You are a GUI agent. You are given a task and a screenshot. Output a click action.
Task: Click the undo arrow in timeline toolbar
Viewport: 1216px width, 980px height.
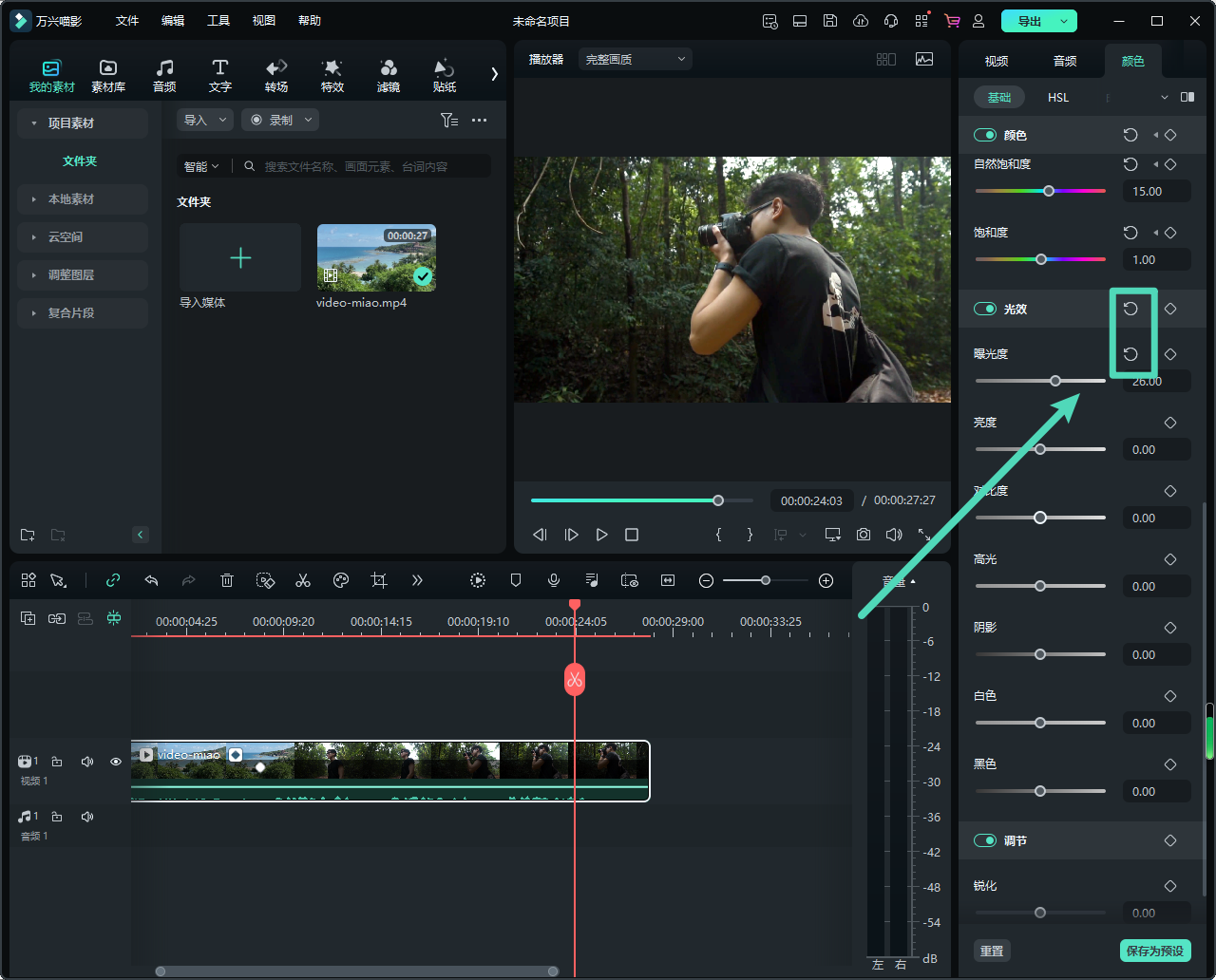click(151, 580)
